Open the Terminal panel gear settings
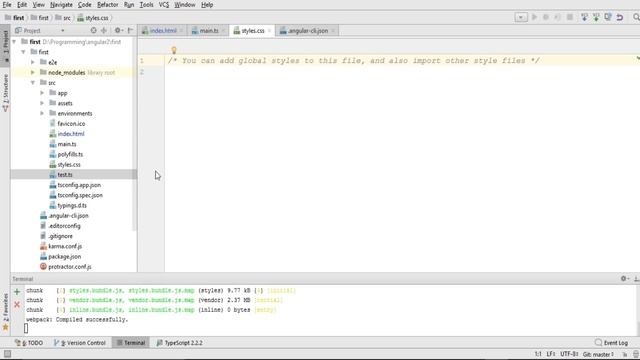Image resolution: width=640 pixels, height=360 pixels. coord(624,278)
